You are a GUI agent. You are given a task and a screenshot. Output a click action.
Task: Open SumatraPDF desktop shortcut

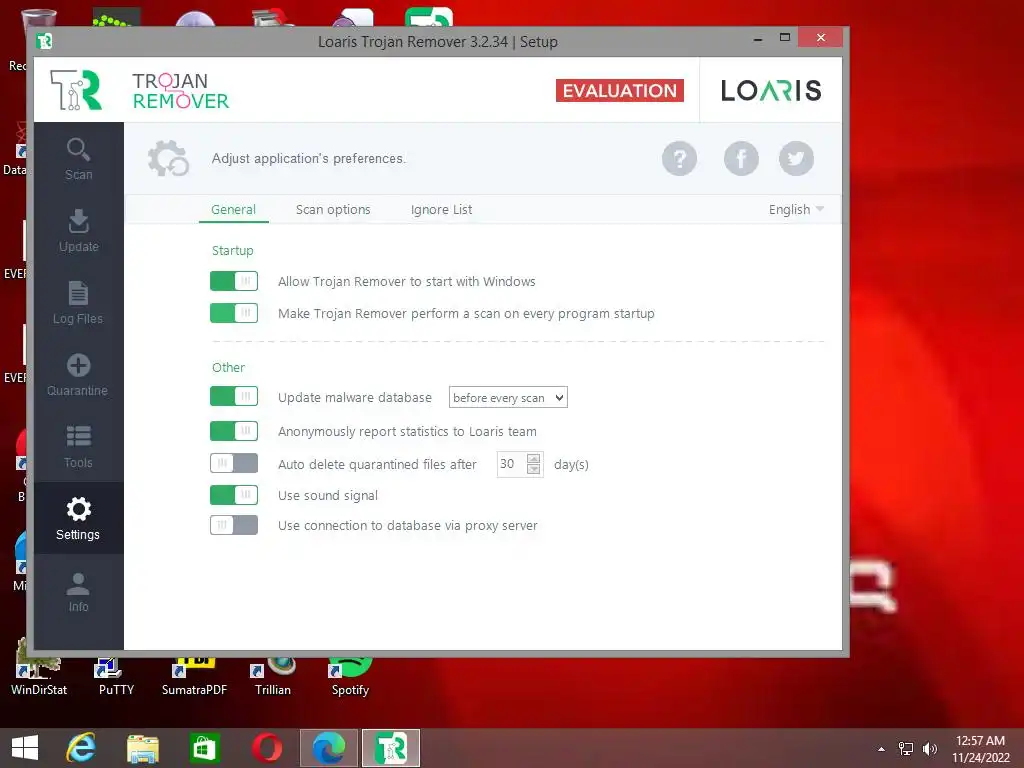click(x=194, y=677)
